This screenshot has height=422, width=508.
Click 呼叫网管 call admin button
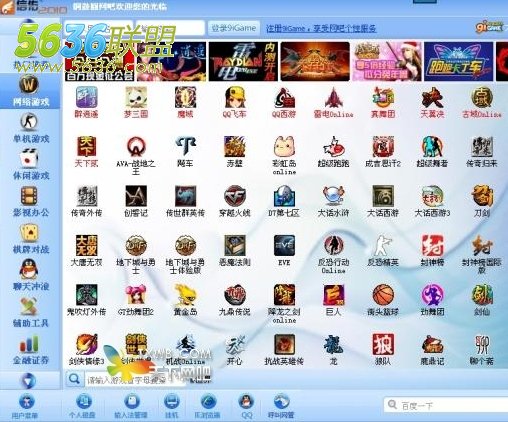[281, 406]
